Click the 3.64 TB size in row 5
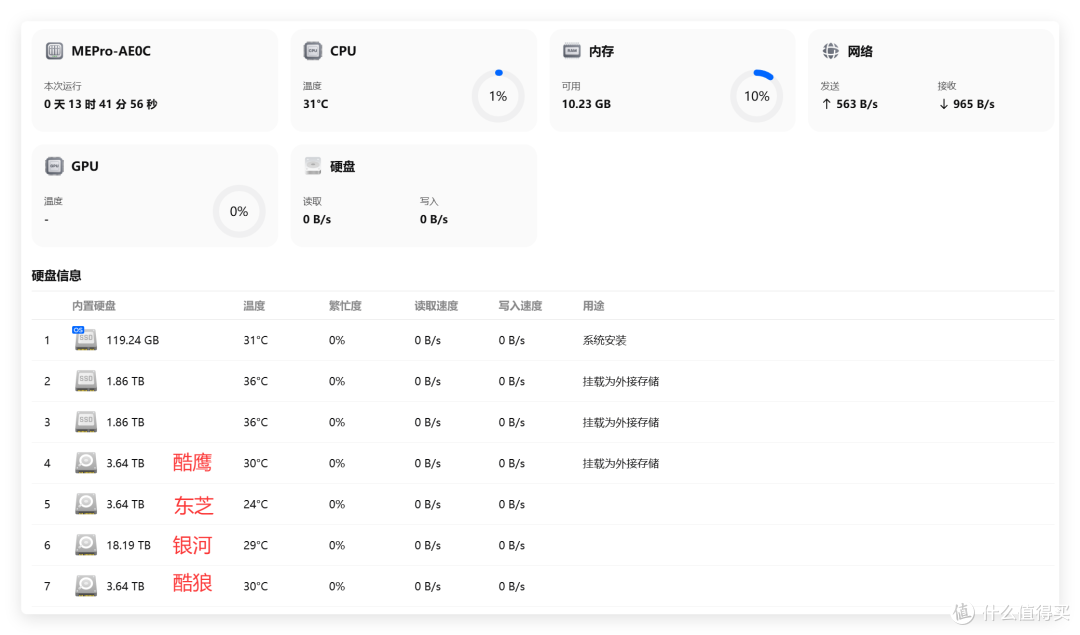 [125, 504]
